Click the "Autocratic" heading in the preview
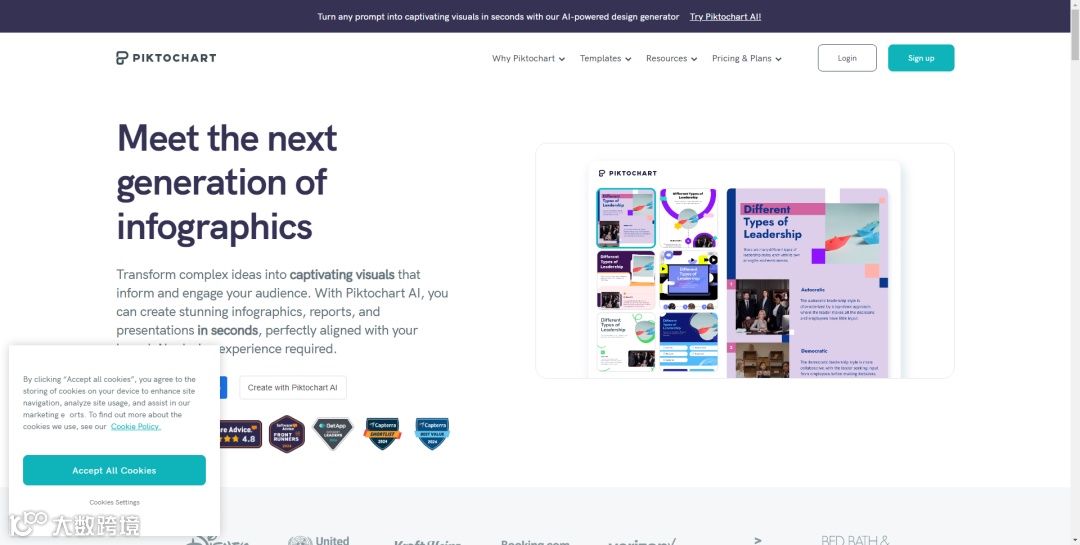 [813, 289]
